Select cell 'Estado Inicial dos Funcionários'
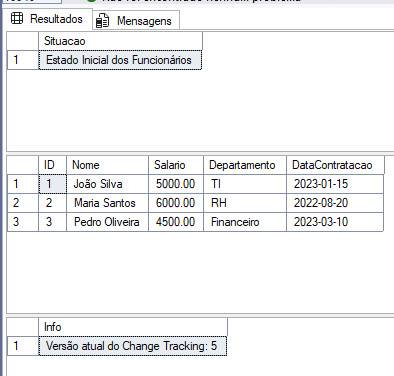 [120, 60]
